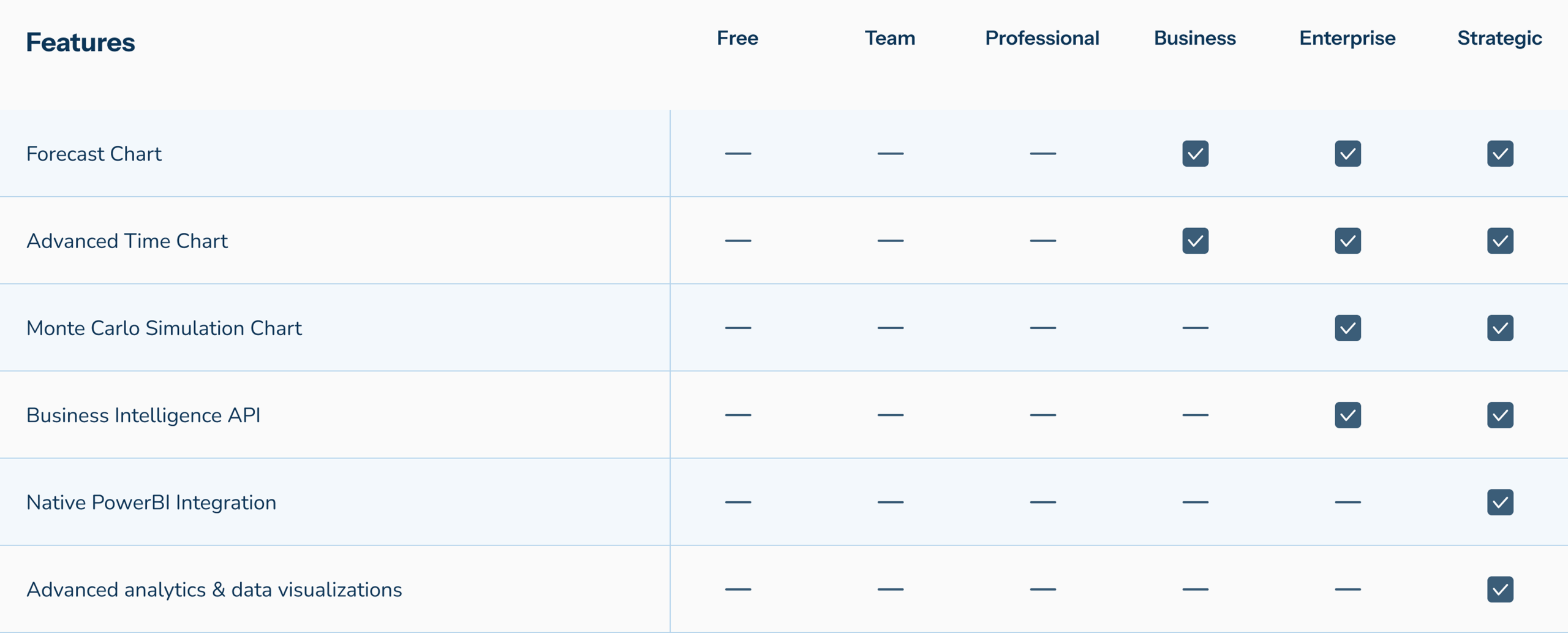
Task: Select the Enterprise plan column header
Action: pyautogui.click(x=1347, y=38)
